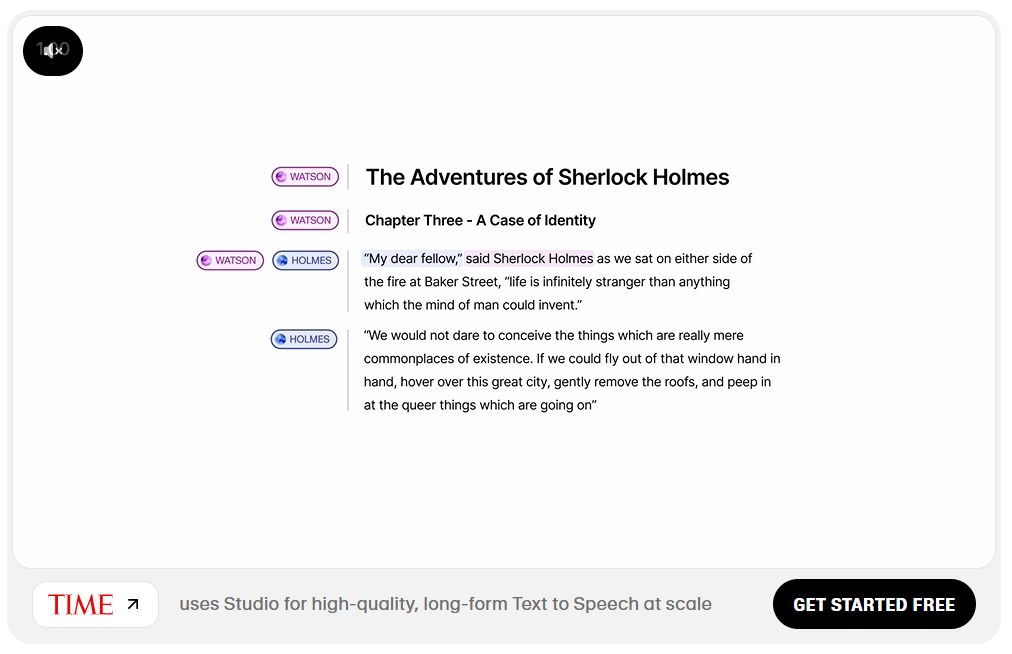Select the title The Adventures of Sherlock Holmes
This screenshot has width=1012, height=654.
[x=547, y=177]
